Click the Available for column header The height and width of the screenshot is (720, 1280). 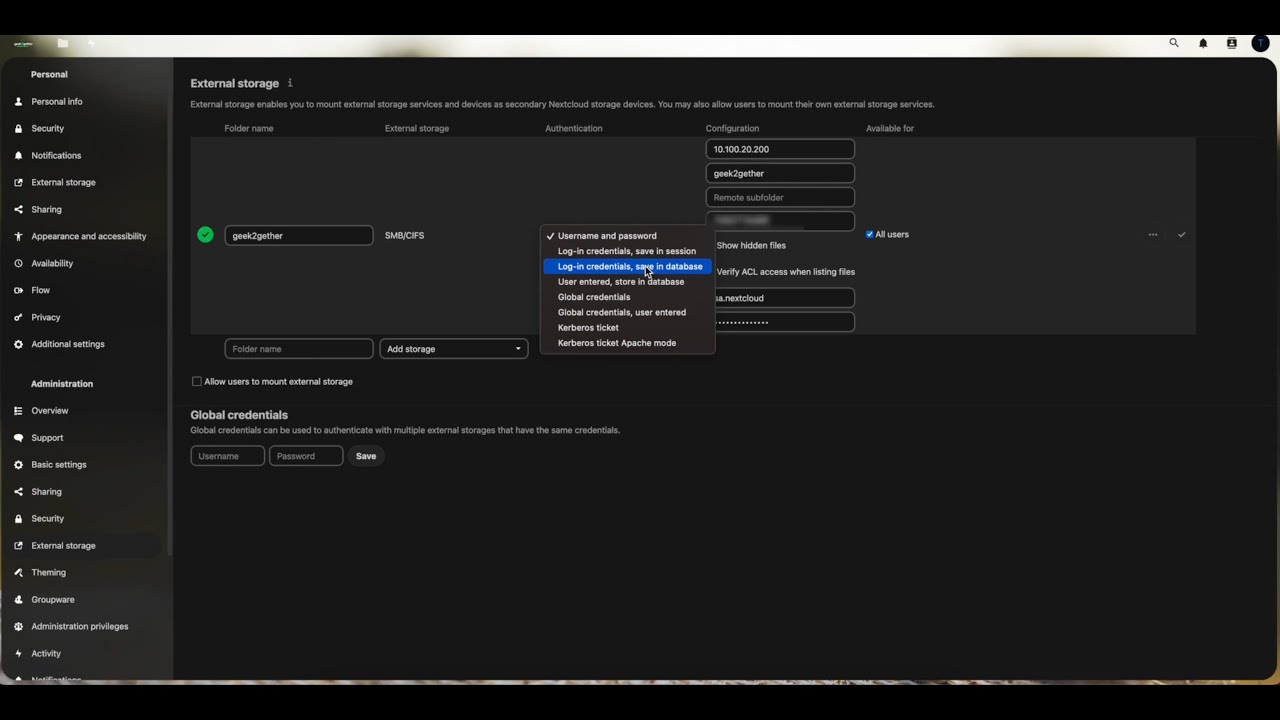pos(890,129)
